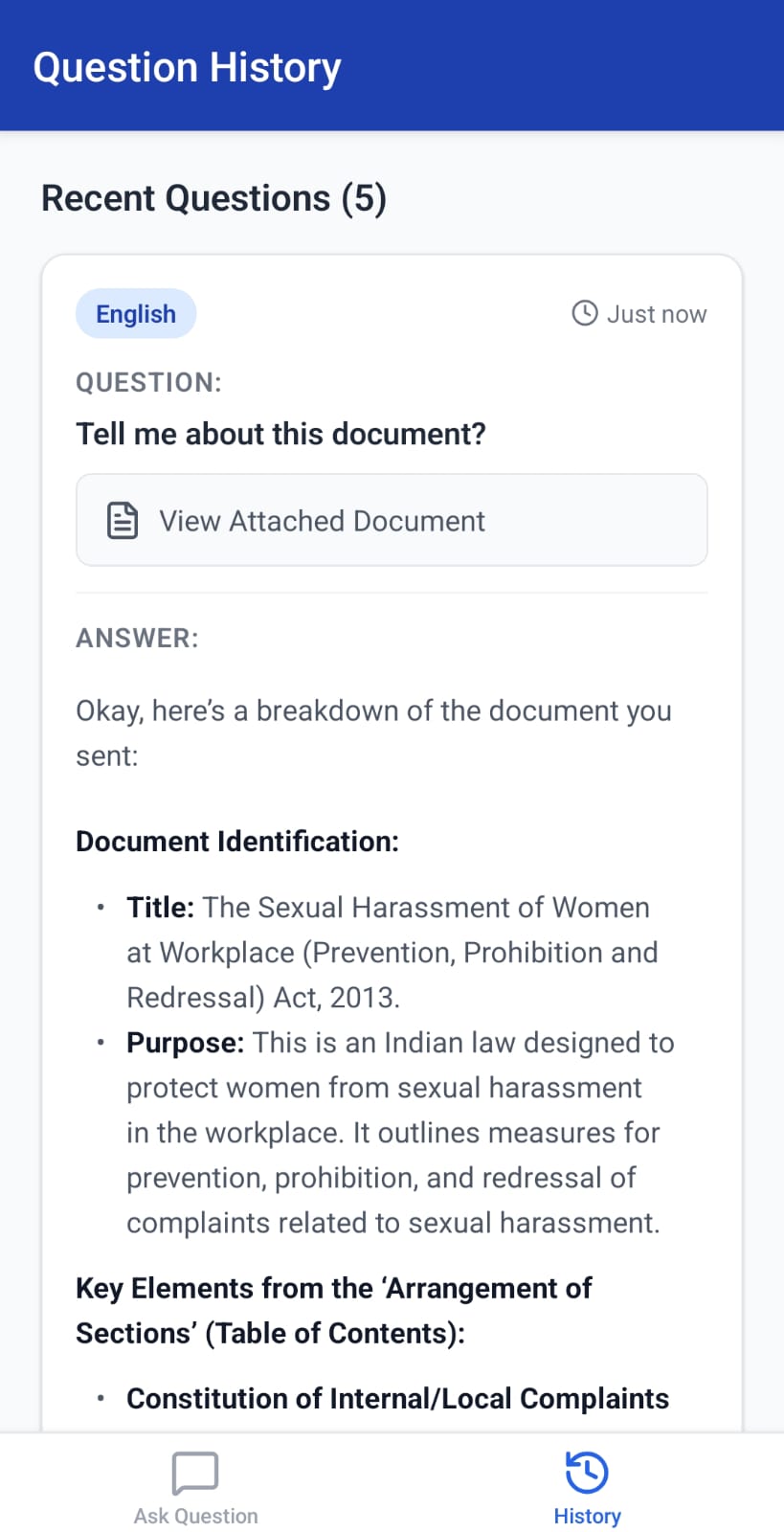Click the 'Recent Questions (5)' heading

(x=214, y=198)
